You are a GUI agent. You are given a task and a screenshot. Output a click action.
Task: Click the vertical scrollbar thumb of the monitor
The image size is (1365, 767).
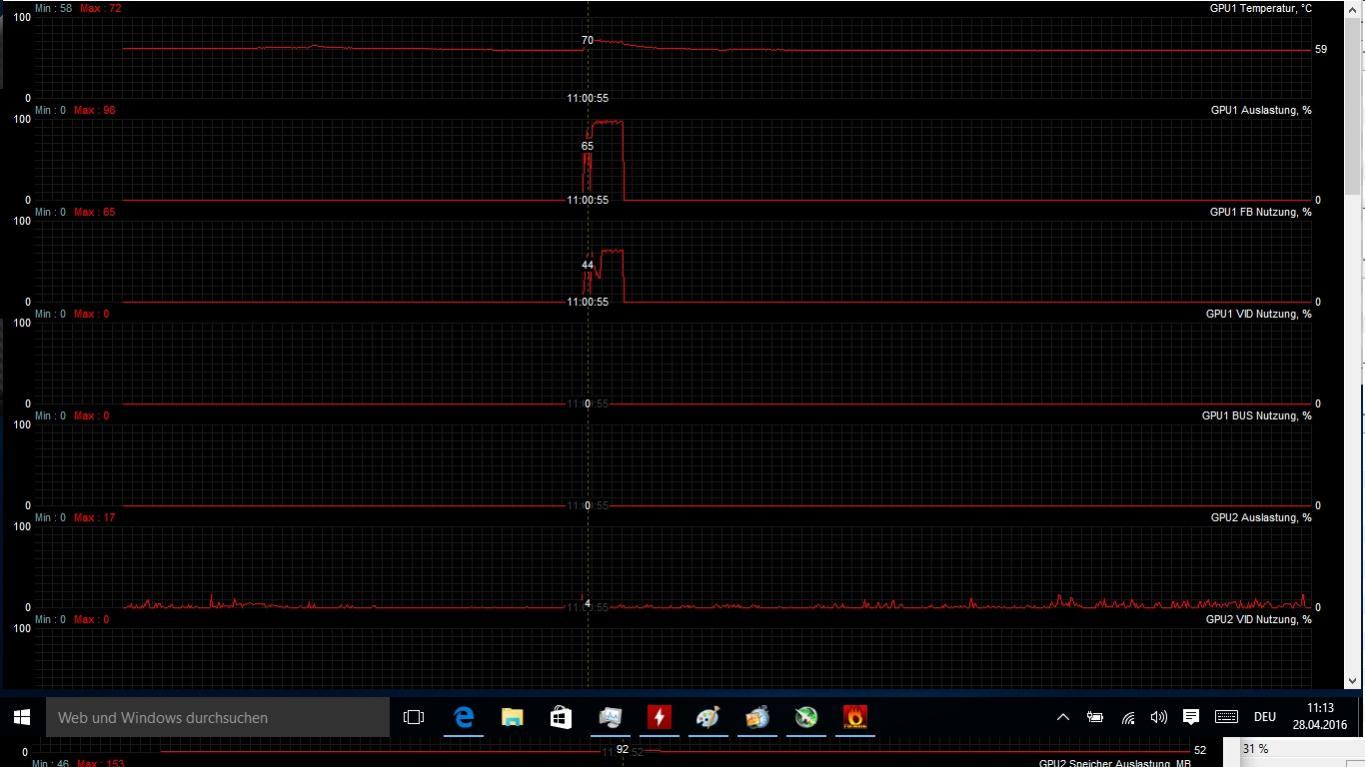[x=1353, y=105]
